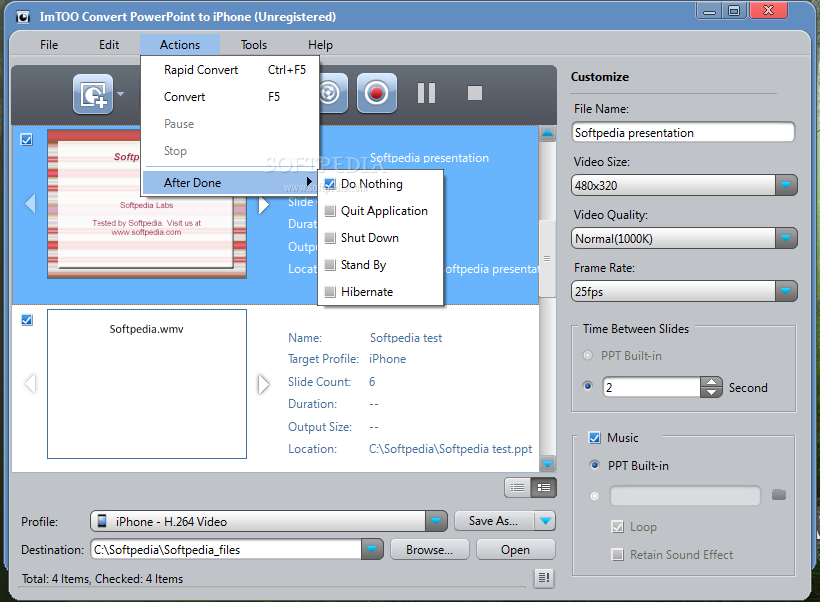Screen dimensions: 820x602
Task: Maximize the ImTOO window
Action: tap(735, 11)
